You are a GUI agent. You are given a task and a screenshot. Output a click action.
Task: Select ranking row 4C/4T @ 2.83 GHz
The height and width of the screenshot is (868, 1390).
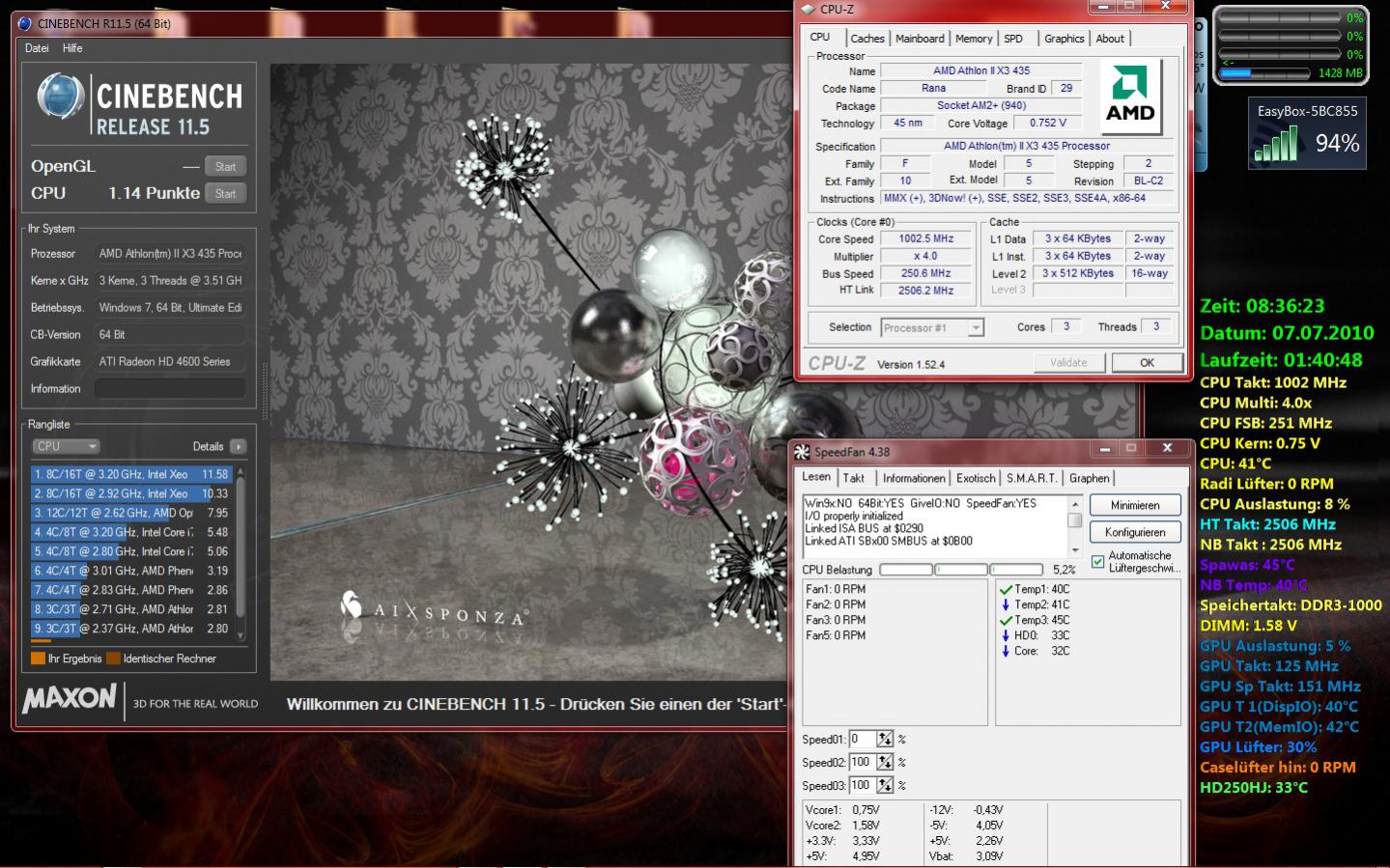point(131,590)
